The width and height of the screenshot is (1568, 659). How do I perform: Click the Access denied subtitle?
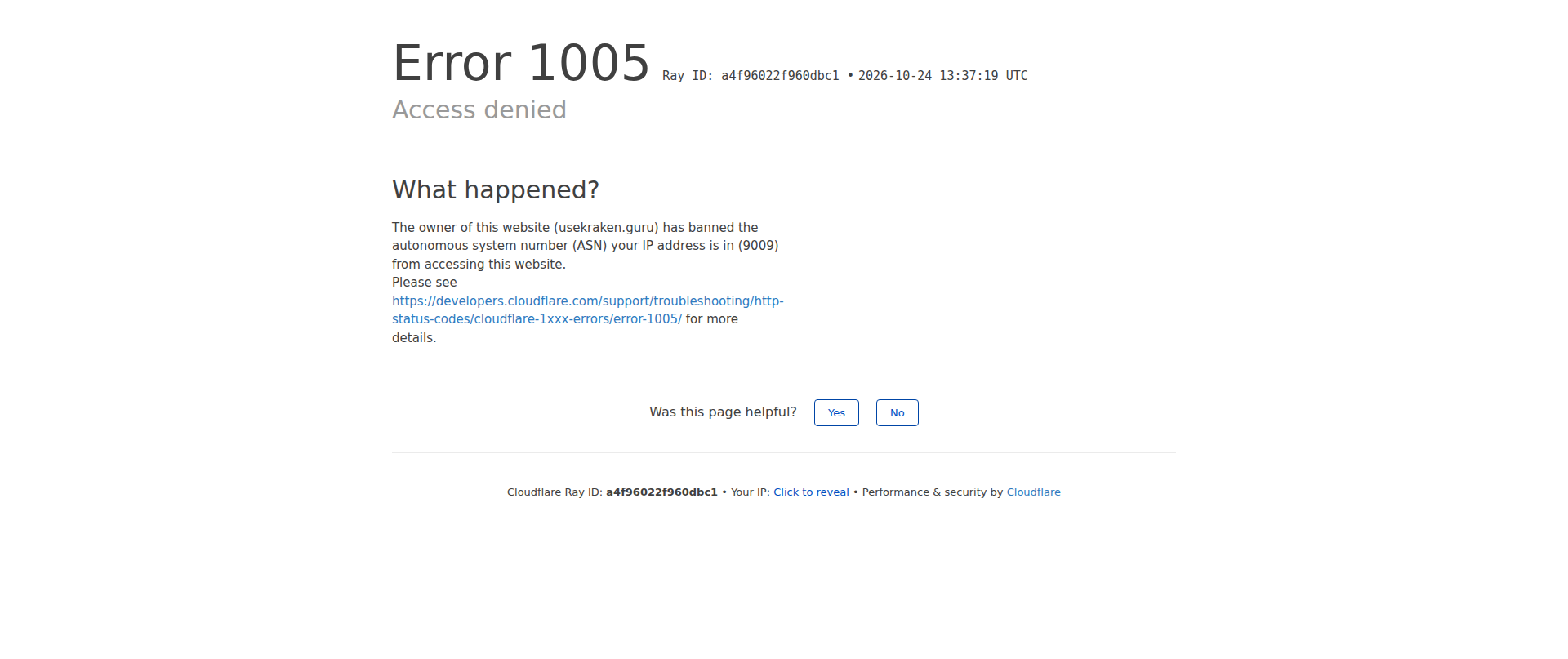click(479, 109)
